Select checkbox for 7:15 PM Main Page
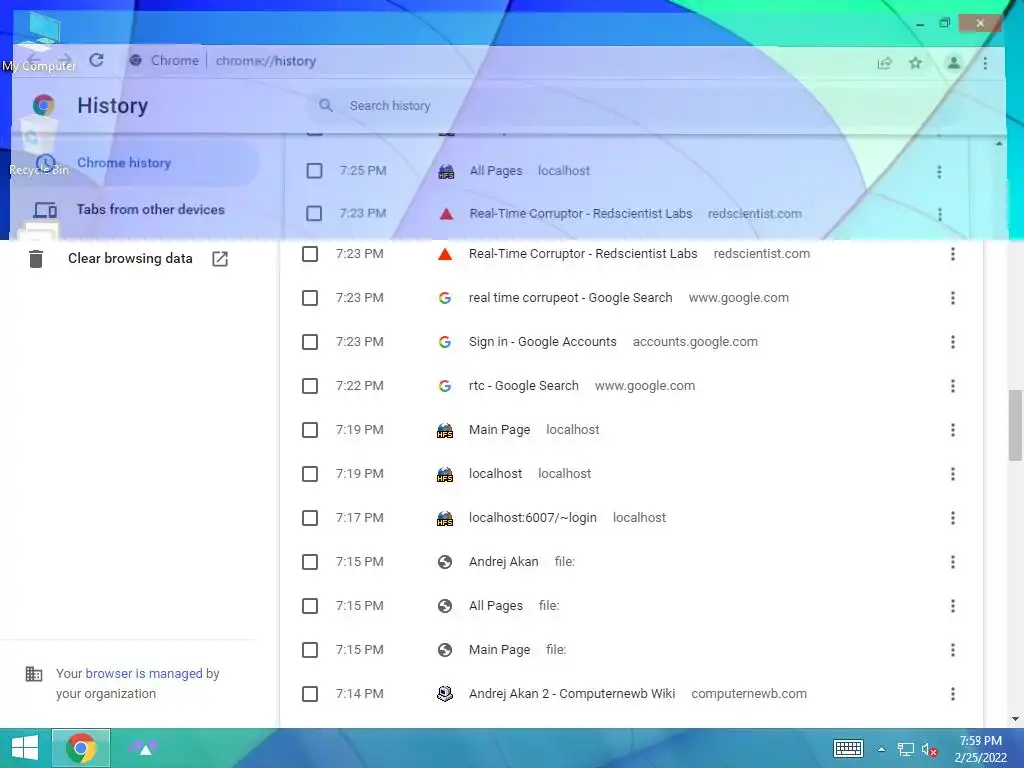Screen dimensions: 1024x768 310,650
